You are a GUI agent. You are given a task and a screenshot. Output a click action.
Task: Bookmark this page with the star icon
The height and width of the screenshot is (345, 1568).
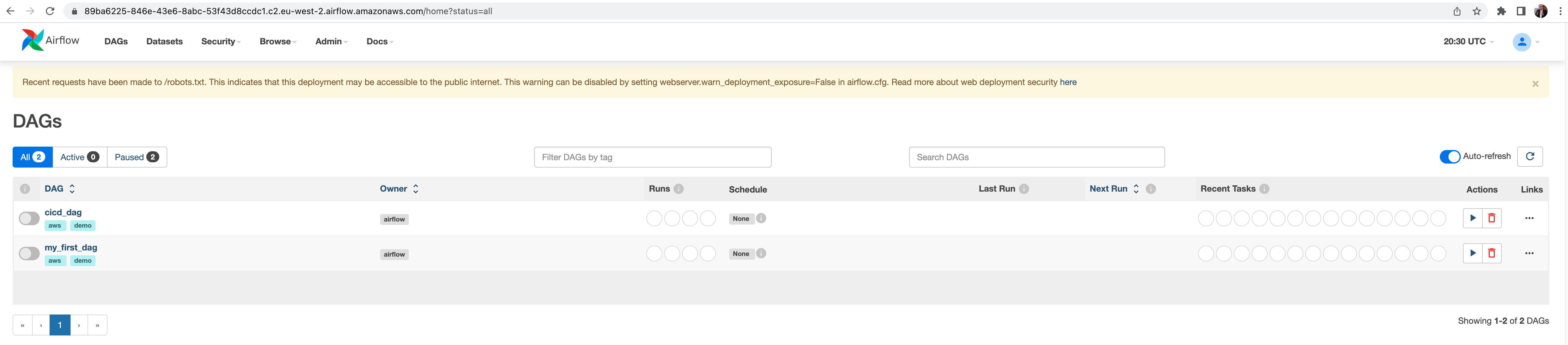1476,11
